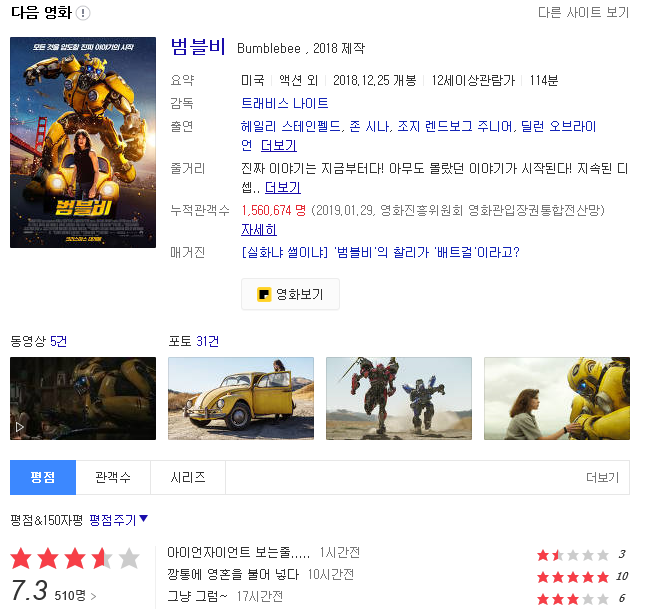
Task: Click the info icon next to 다음 영화
Action: coord(83,13)
